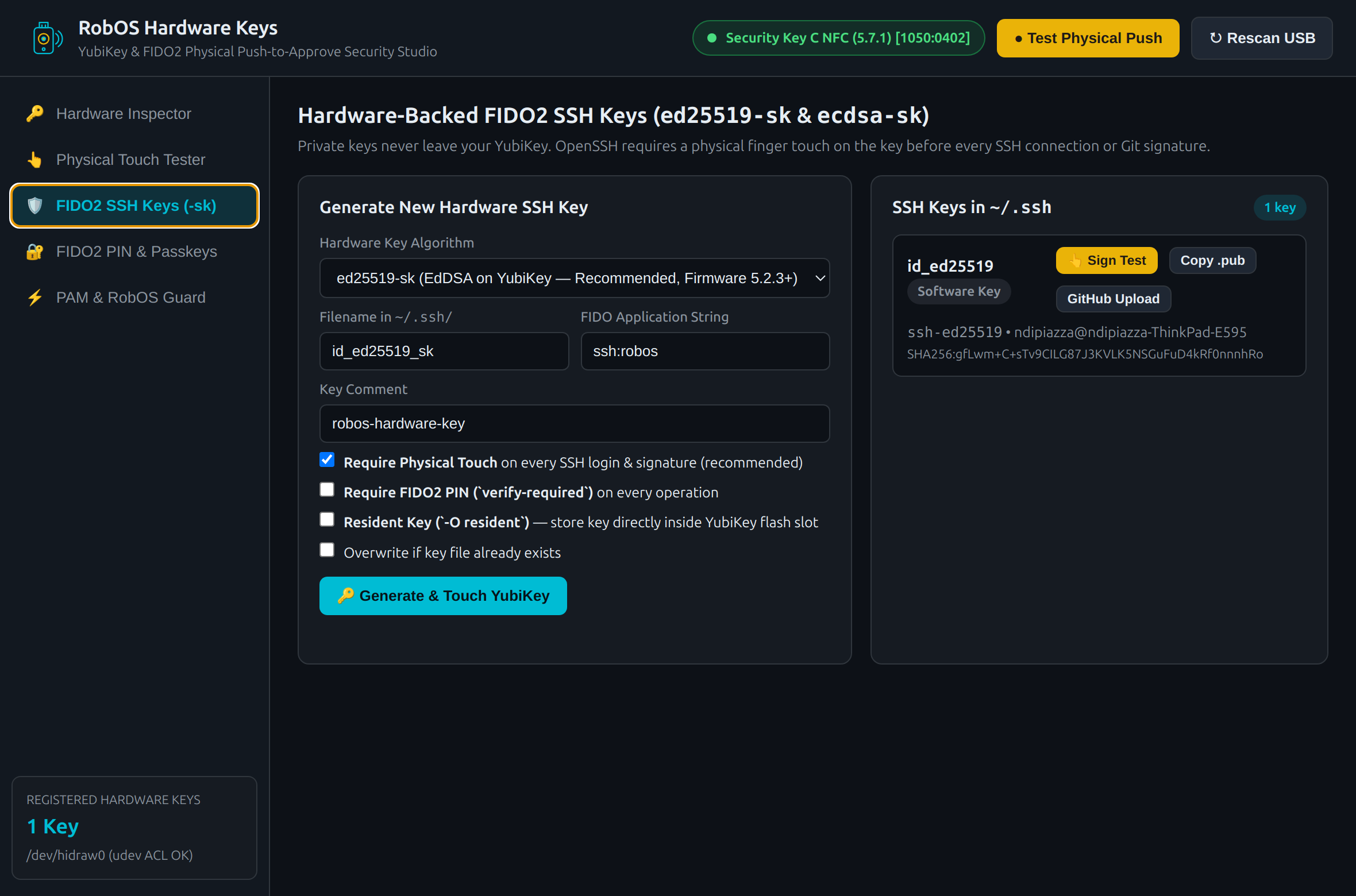This screenshot has width=1356, height=896.
Task: Click the RobOS hardware key logo icon
Action: [x=48, y=38]
